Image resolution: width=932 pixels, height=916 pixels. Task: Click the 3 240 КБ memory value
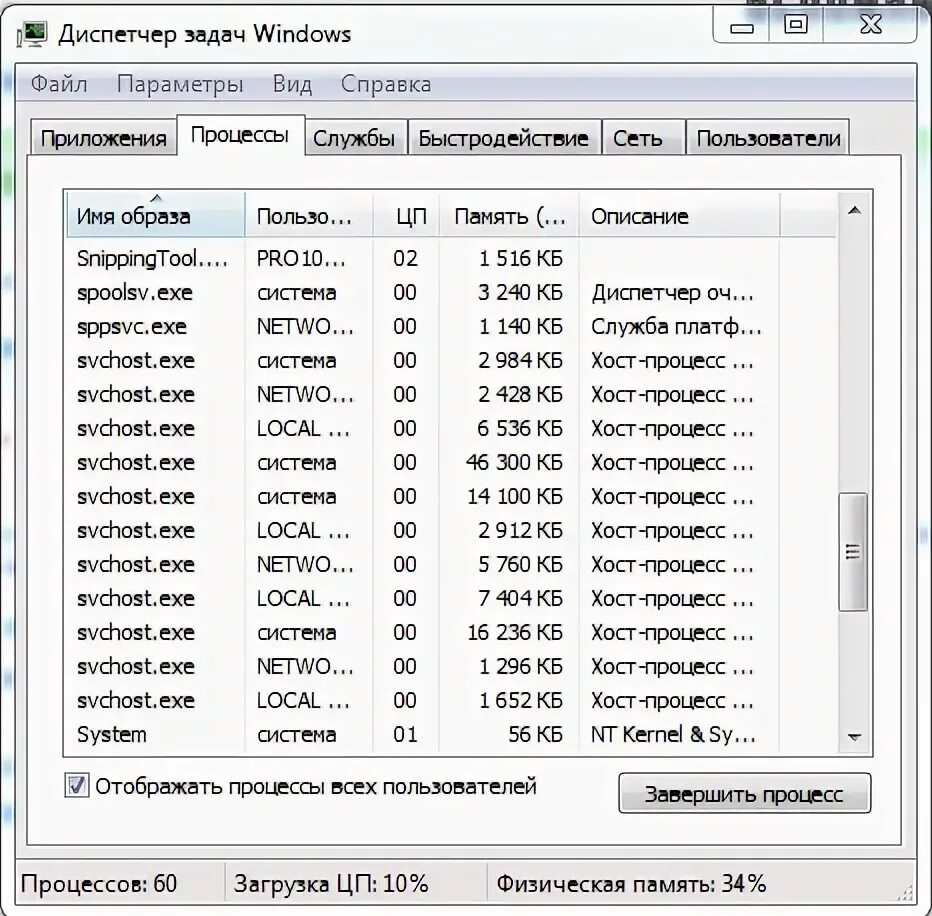click(521, 292)
